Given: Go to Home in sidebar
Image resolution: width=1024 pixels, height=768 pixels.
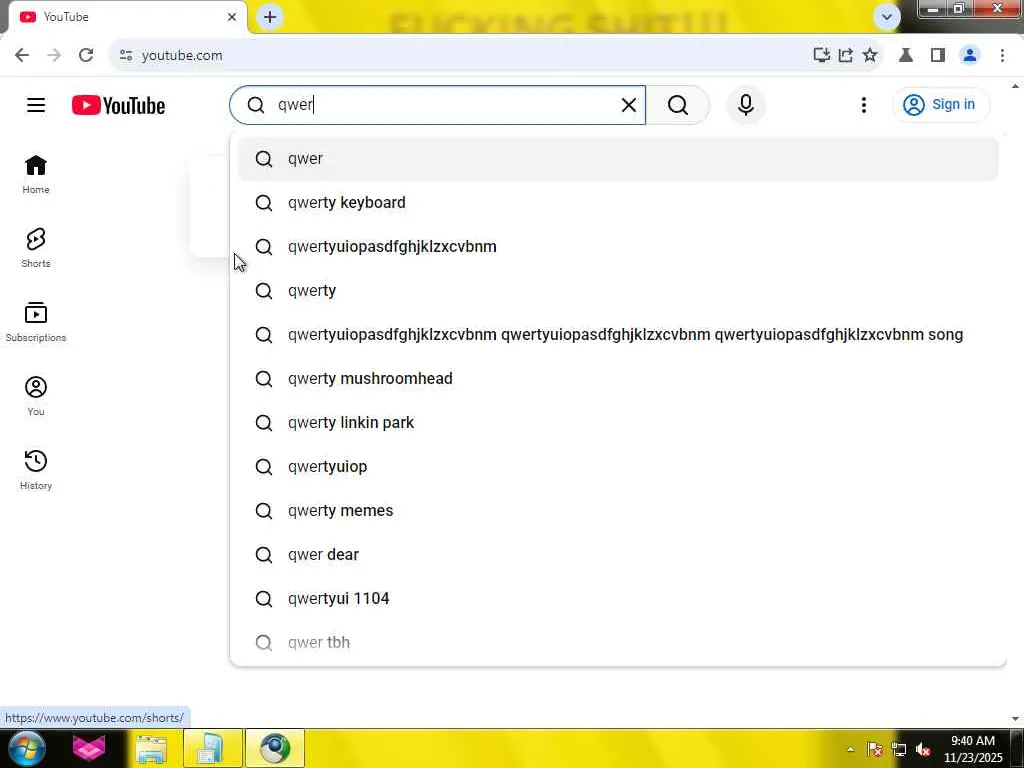Looking at the screenshot, I should [x=36, y=174].
